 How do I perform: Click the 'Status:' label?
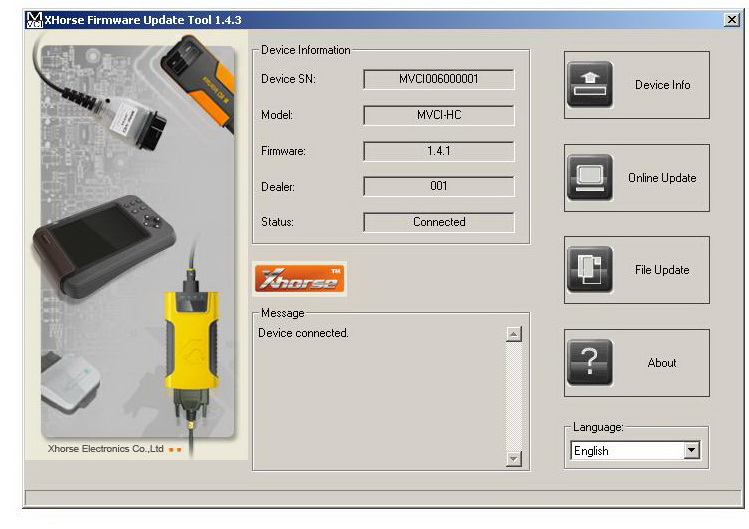[x=277, y=222]
